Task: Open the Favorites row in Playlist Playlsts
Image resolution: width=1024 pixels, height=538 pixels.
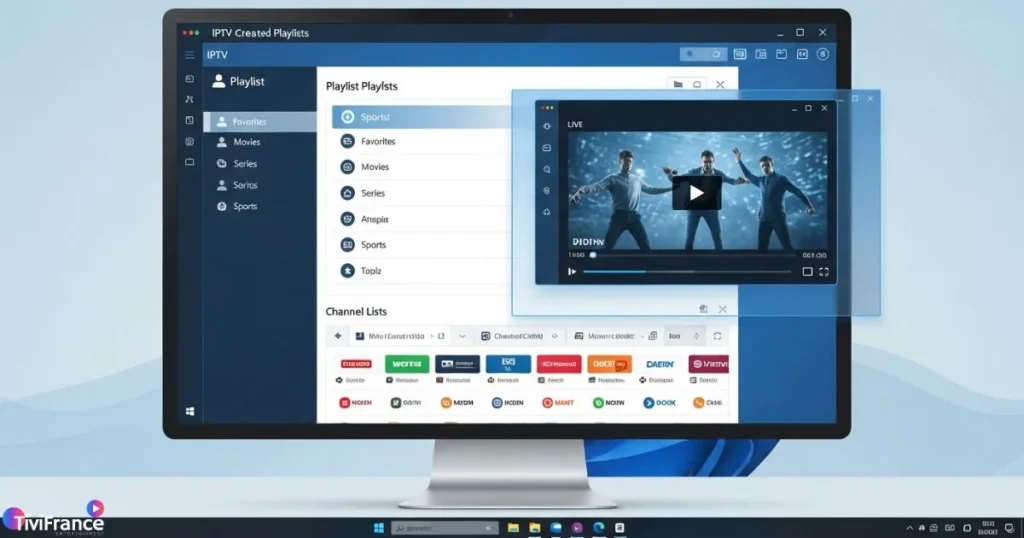Action: point(422,141)
